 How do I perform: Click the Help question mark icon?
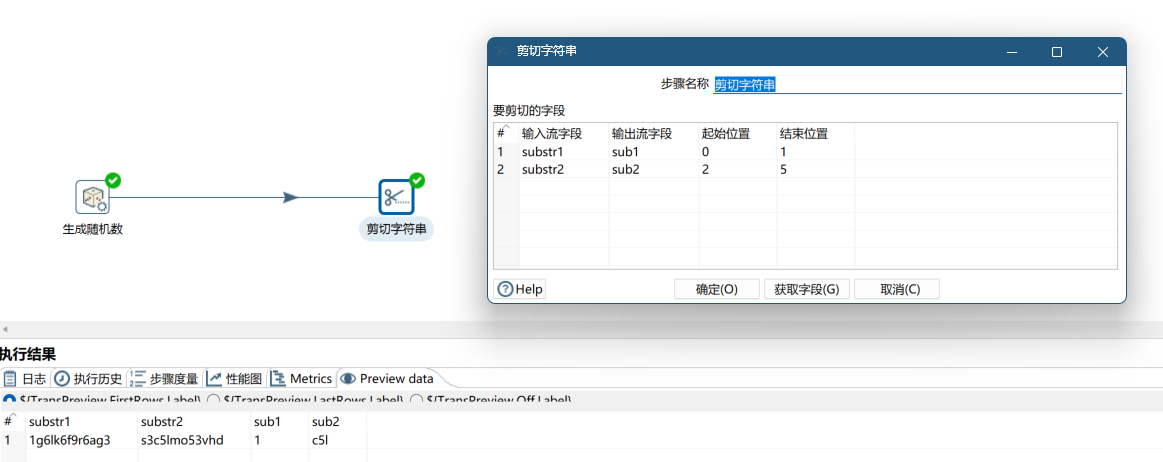point(505,288)
